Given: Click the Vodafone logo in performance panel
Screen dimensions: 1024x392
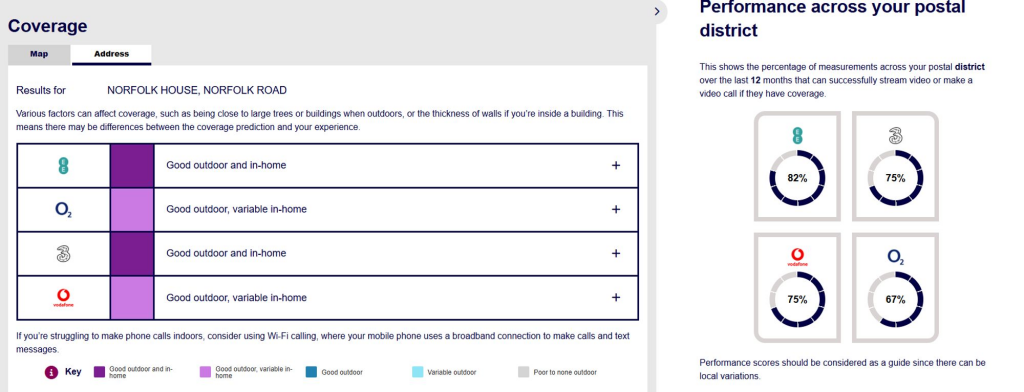Looking at the screenshot, I should pyautogui.click(x=797, y=257).
